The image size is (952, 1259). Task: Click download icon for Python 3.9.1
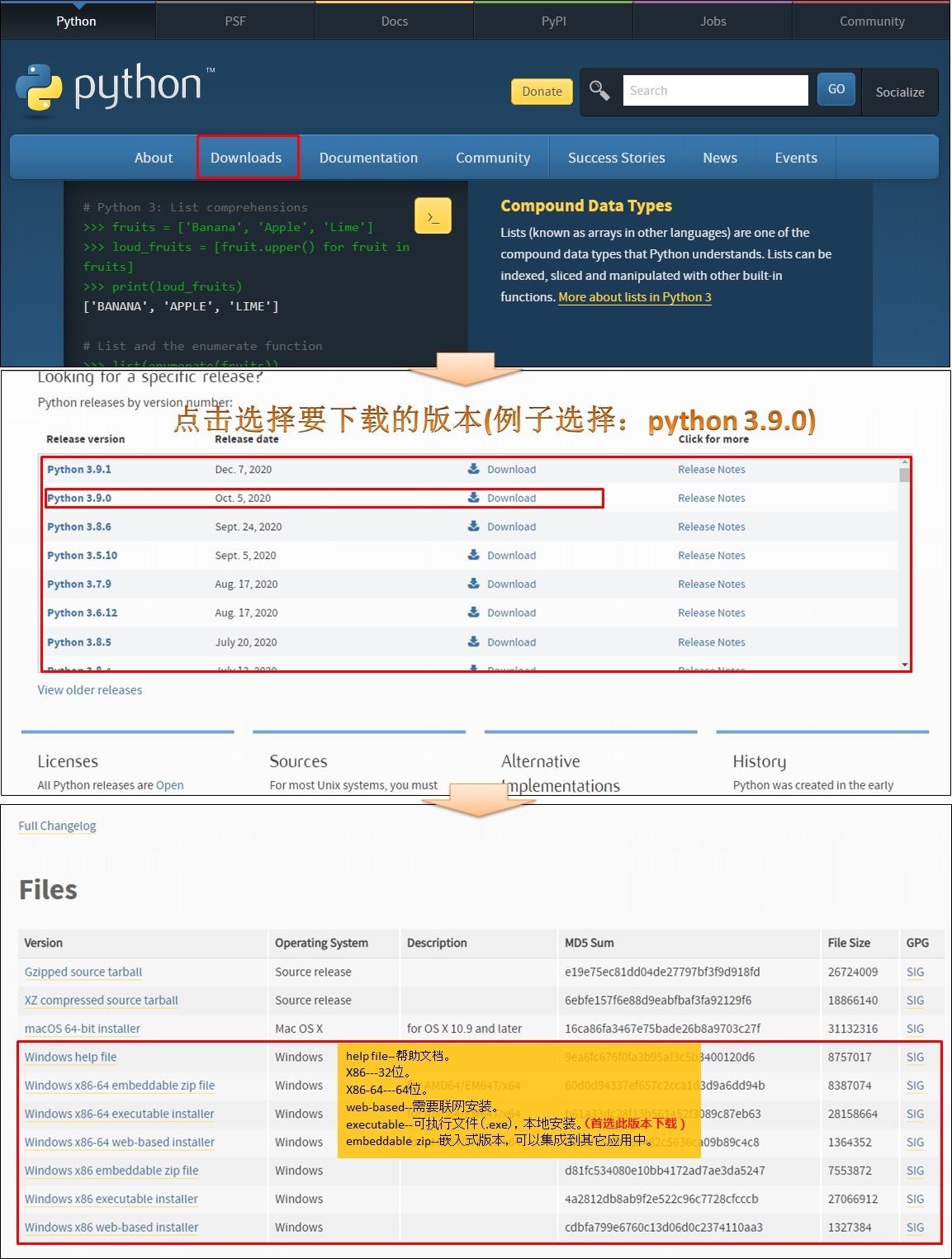pyautogui.click(x=474, y=469)
